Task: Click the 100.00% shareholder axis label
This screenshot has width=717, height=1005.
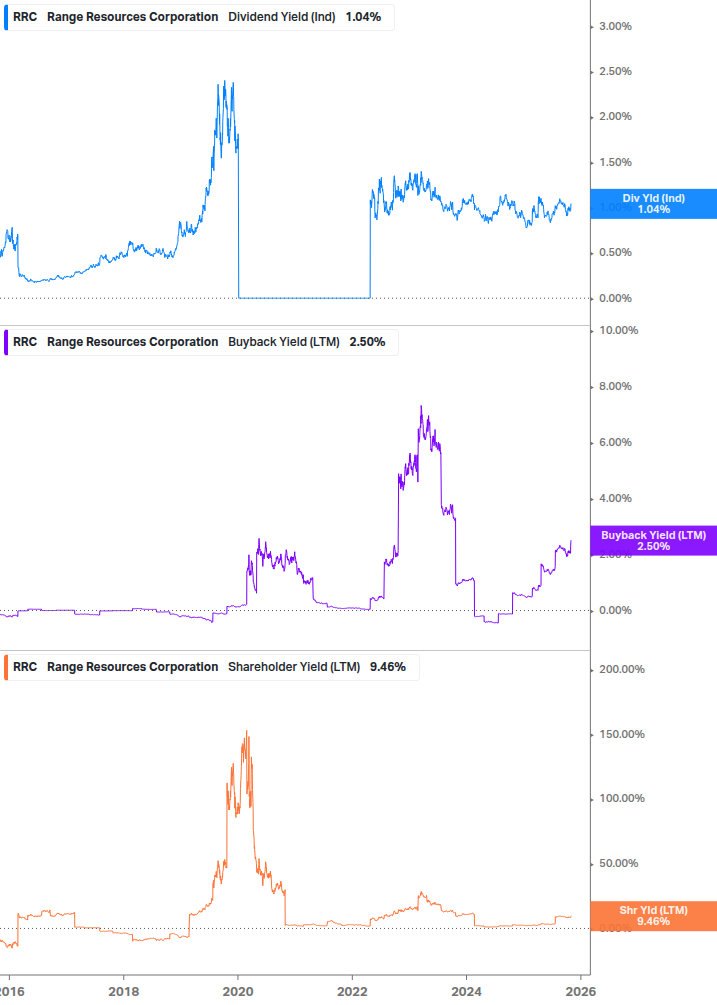Action: click(622, 798)
